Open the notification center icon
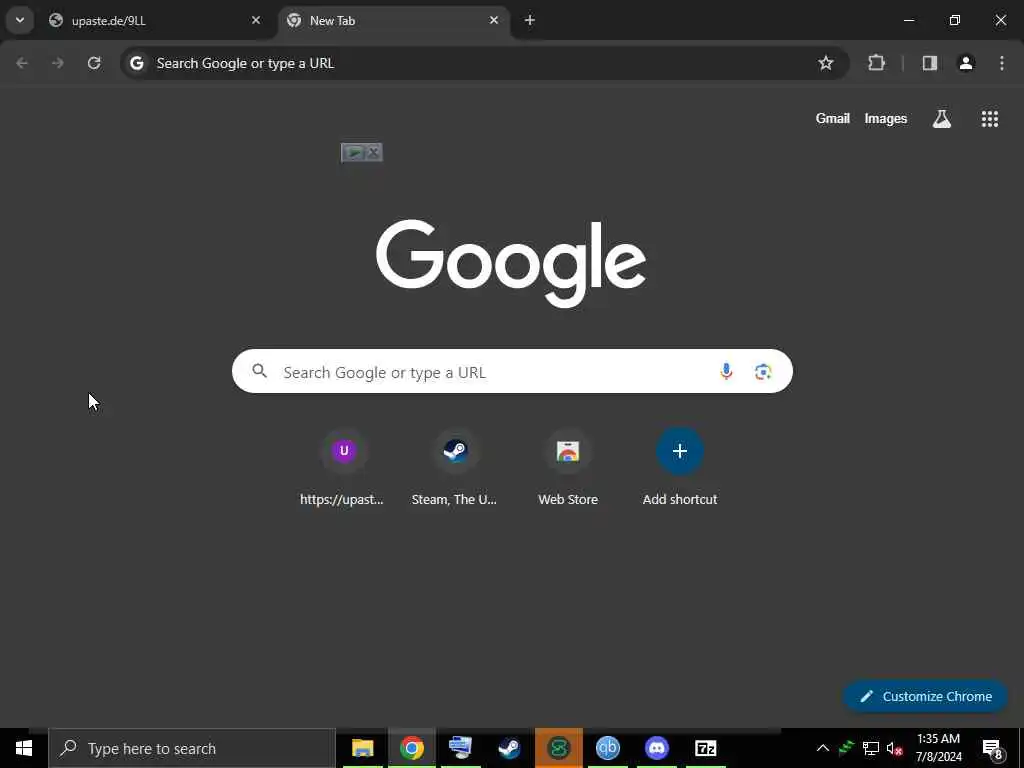The height and width of the screenshot is (768, 1024). 992,748
